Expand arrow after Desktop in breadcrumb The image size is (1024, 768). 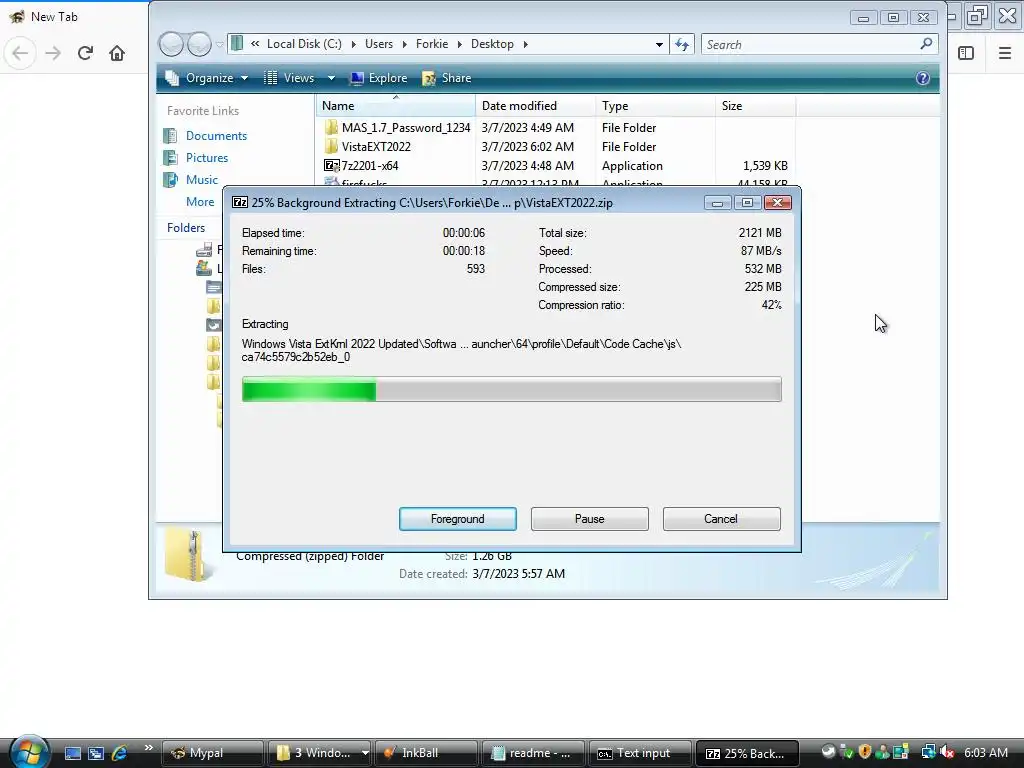pyautogui.click(x=525, y=44)
